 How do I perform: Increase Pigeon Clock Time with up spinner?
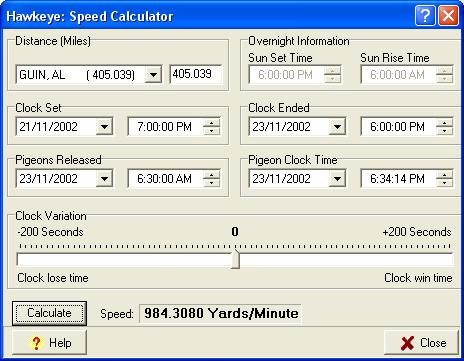444,174
